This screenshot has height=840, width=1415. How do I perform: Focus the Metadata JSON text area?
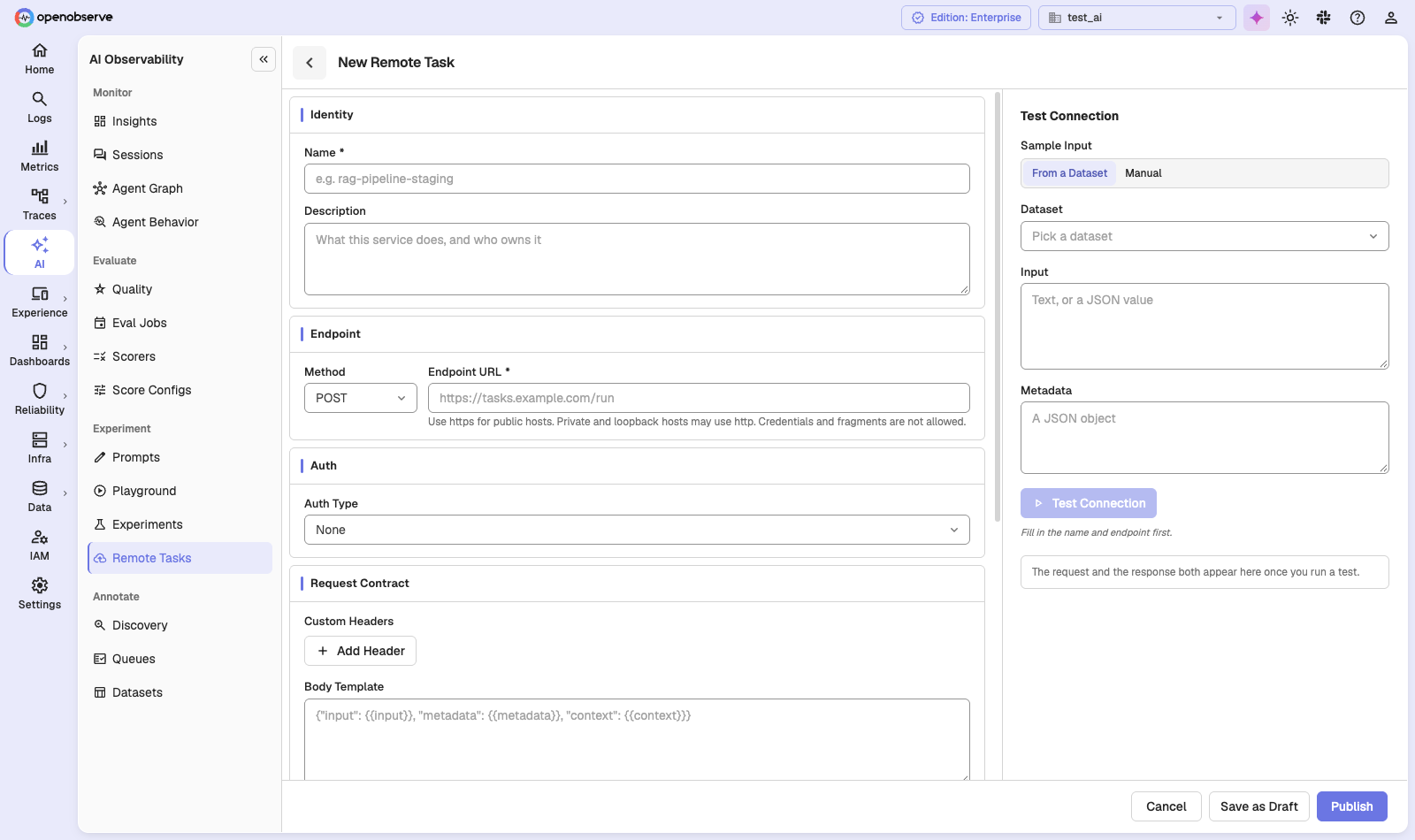1205,438
